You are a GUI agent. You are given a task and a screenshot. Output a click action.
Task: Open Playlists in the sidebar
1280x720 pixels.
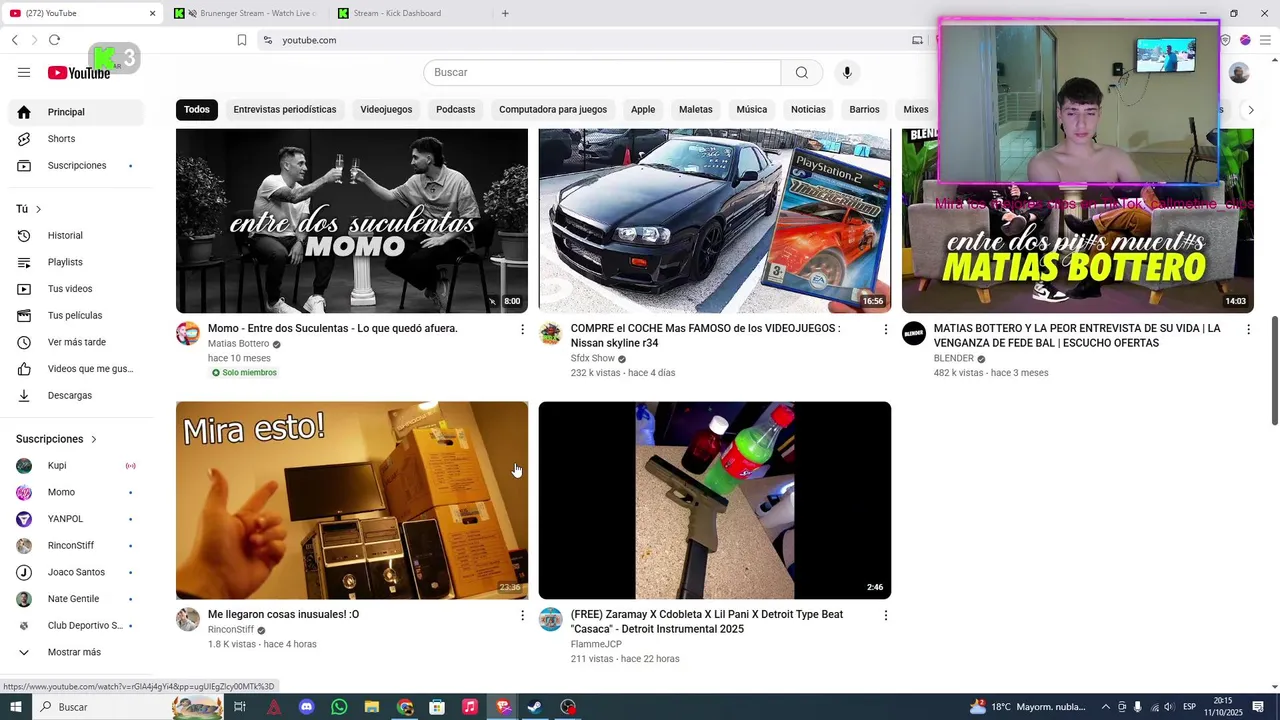76,262
